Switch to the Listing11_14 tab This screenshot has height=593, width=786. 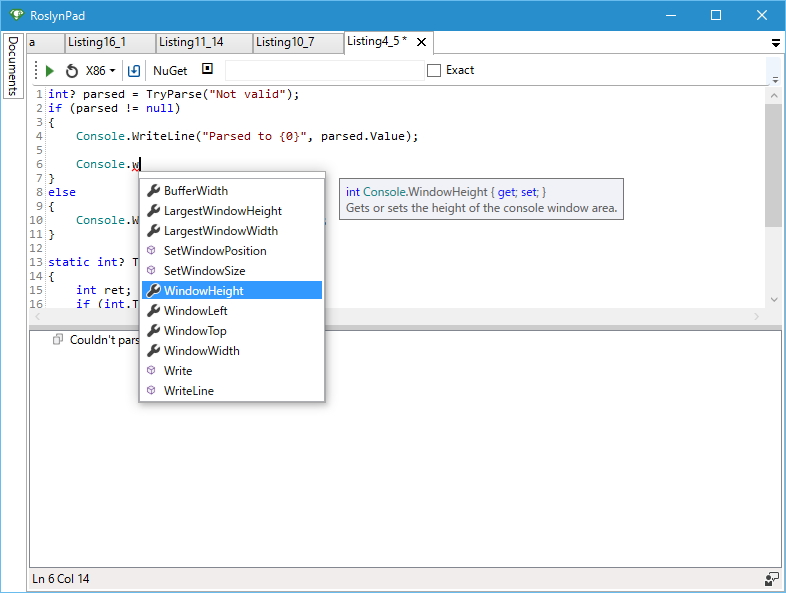(x=204, y=43)
